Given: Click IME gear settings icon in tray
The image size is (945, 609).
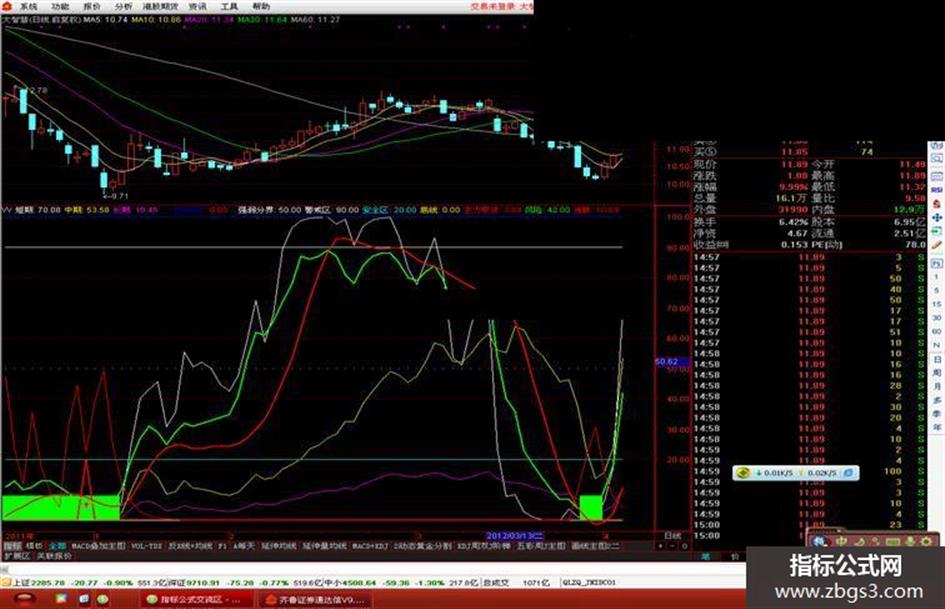Looking at the screenshot, I should tap(926, 542).
